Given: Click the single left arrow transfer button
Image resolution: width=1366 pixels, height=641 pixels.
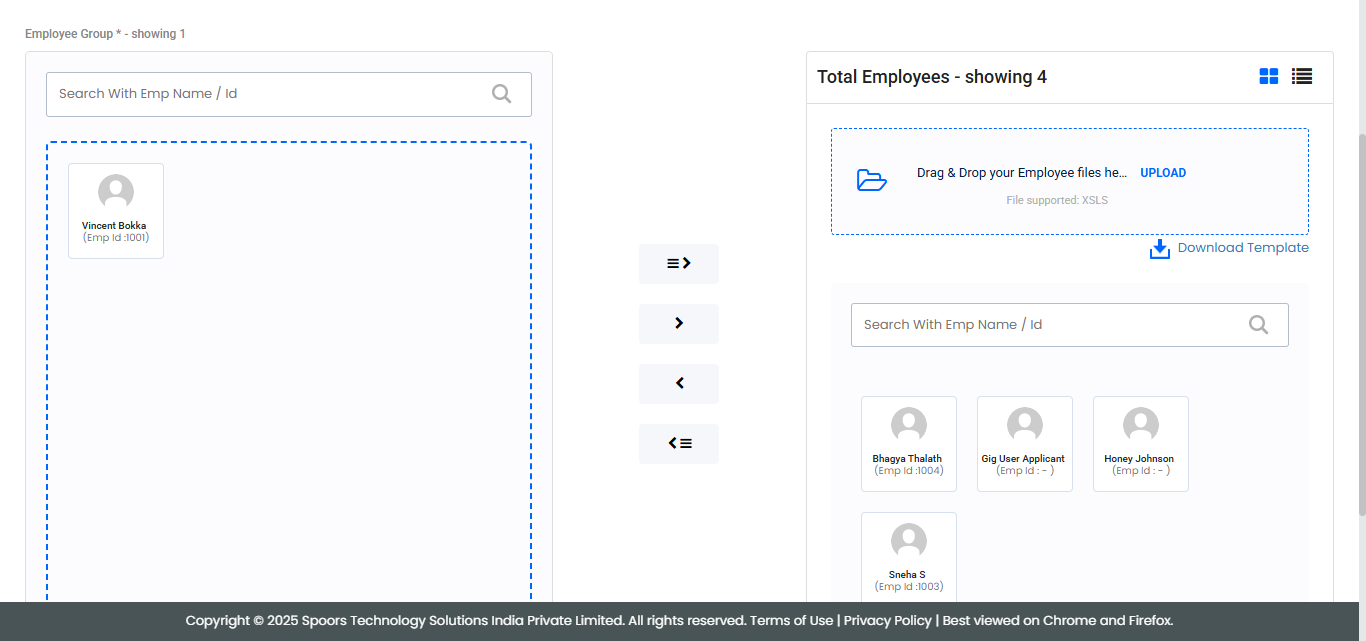Looking at the screenshot, I should point(679,384).
